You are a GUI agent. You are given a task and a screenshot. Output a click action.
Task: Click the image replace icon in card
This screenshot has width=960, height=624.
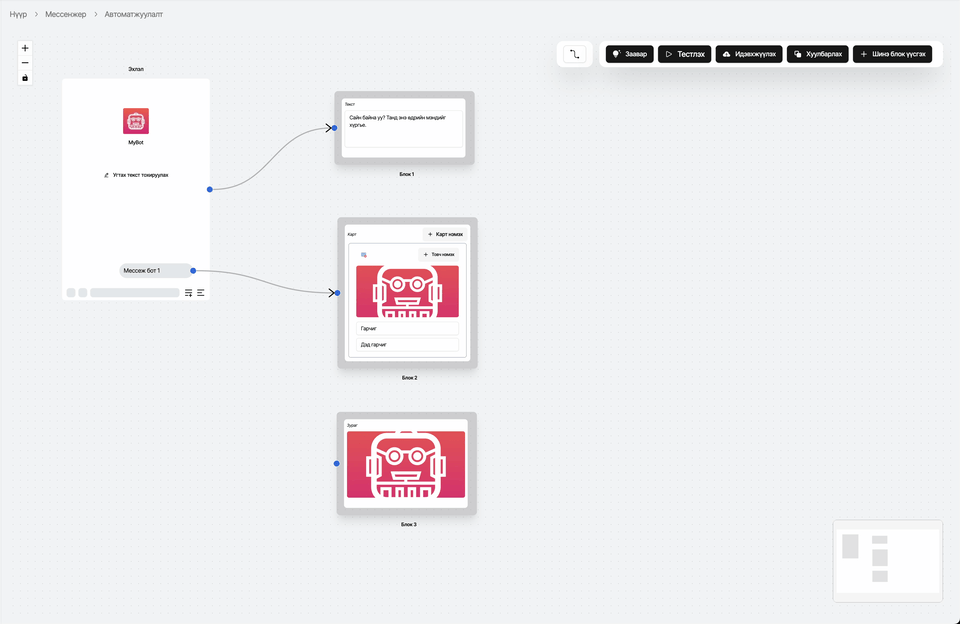(364, 255)
